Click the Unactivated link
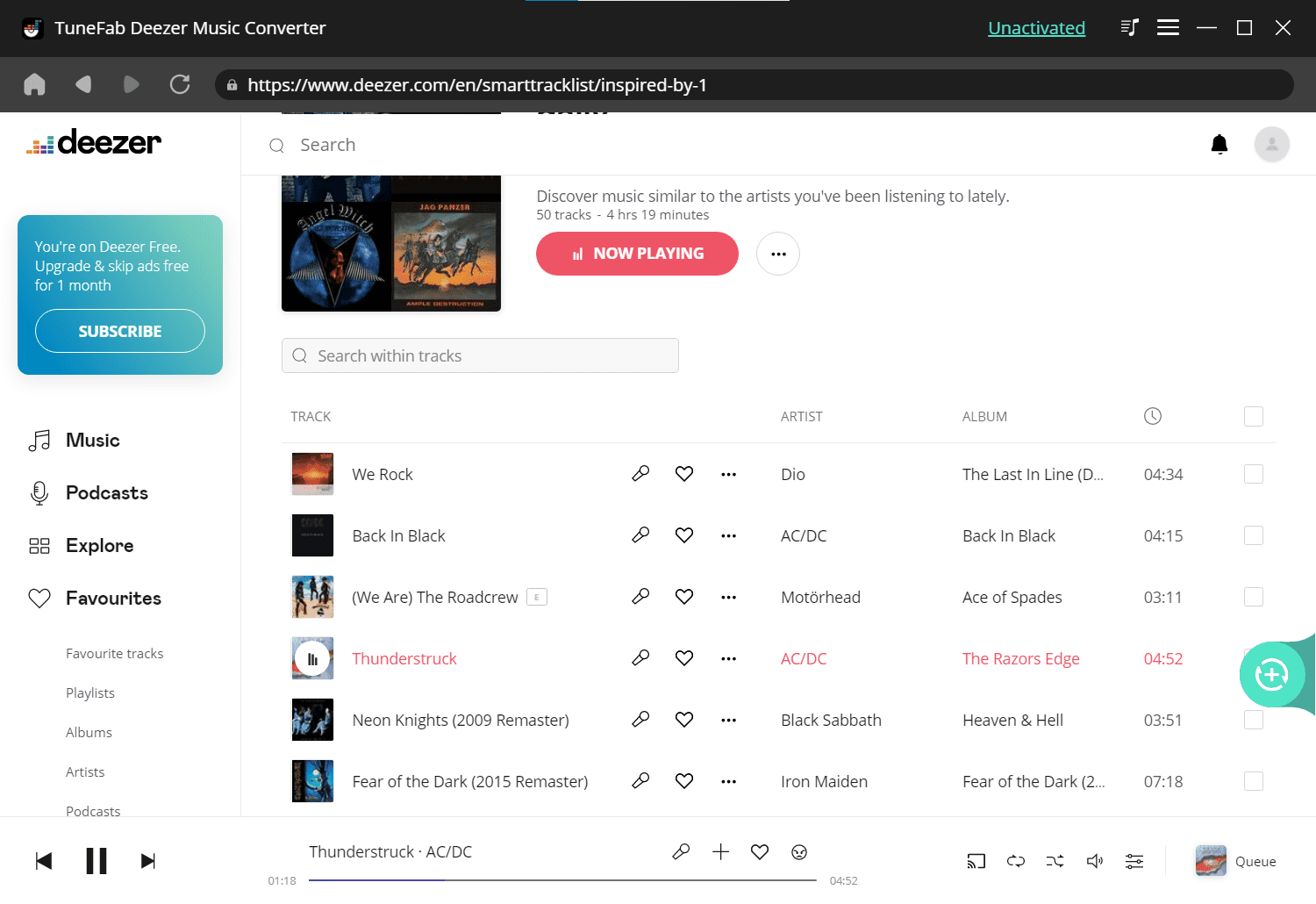Viewport: 1316px width, 904px height. pos(1036,28)
